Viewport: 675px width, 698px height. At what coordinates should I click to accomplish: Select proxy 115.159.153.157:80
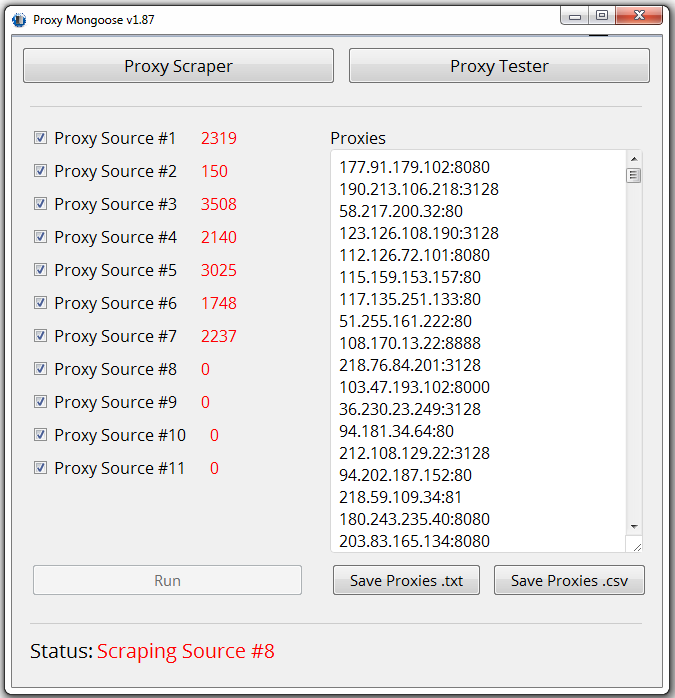[410, 277]
